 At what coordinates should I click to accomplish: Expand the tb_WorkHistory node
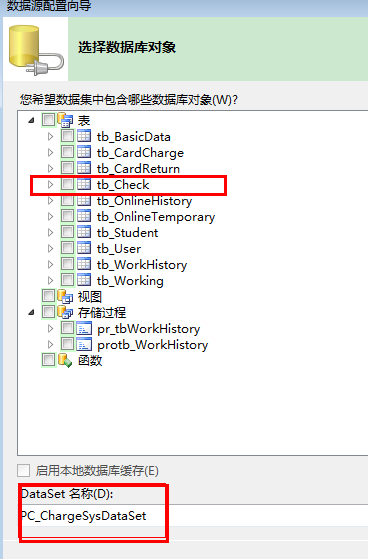[50, 265]
